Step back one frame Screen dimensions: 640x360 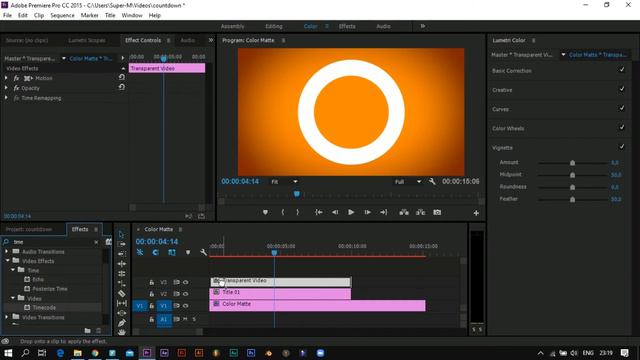pyautogui.click(x=335, y=212)
